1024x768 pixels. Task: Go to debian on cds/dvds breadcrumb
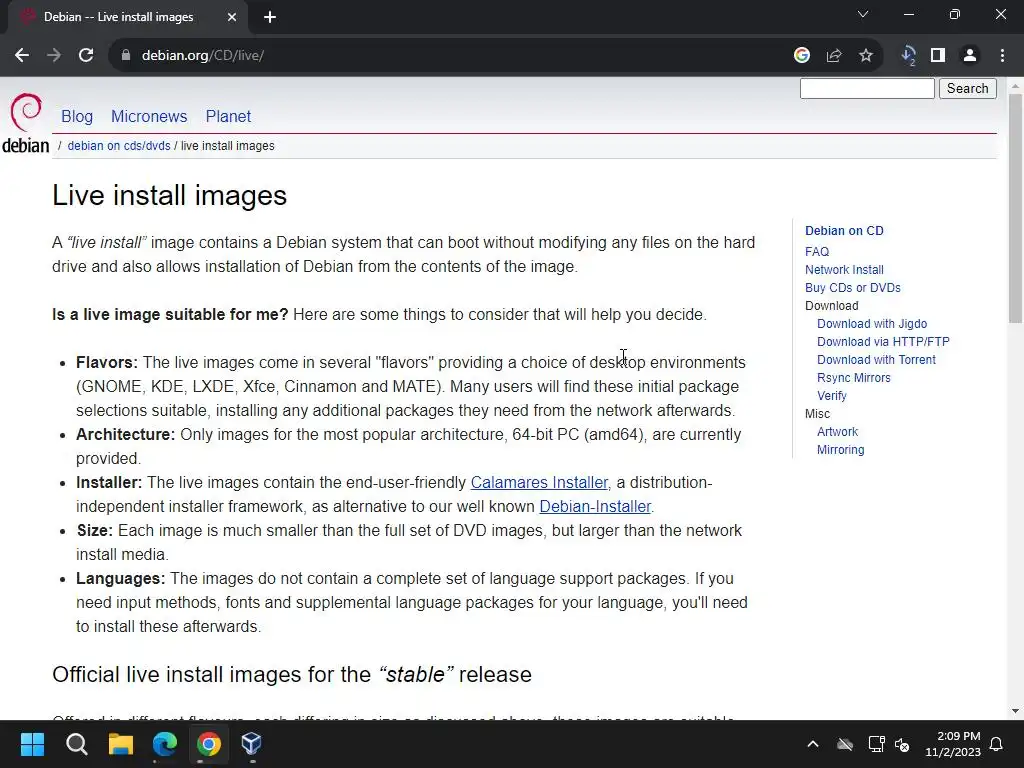pos(119,146)
